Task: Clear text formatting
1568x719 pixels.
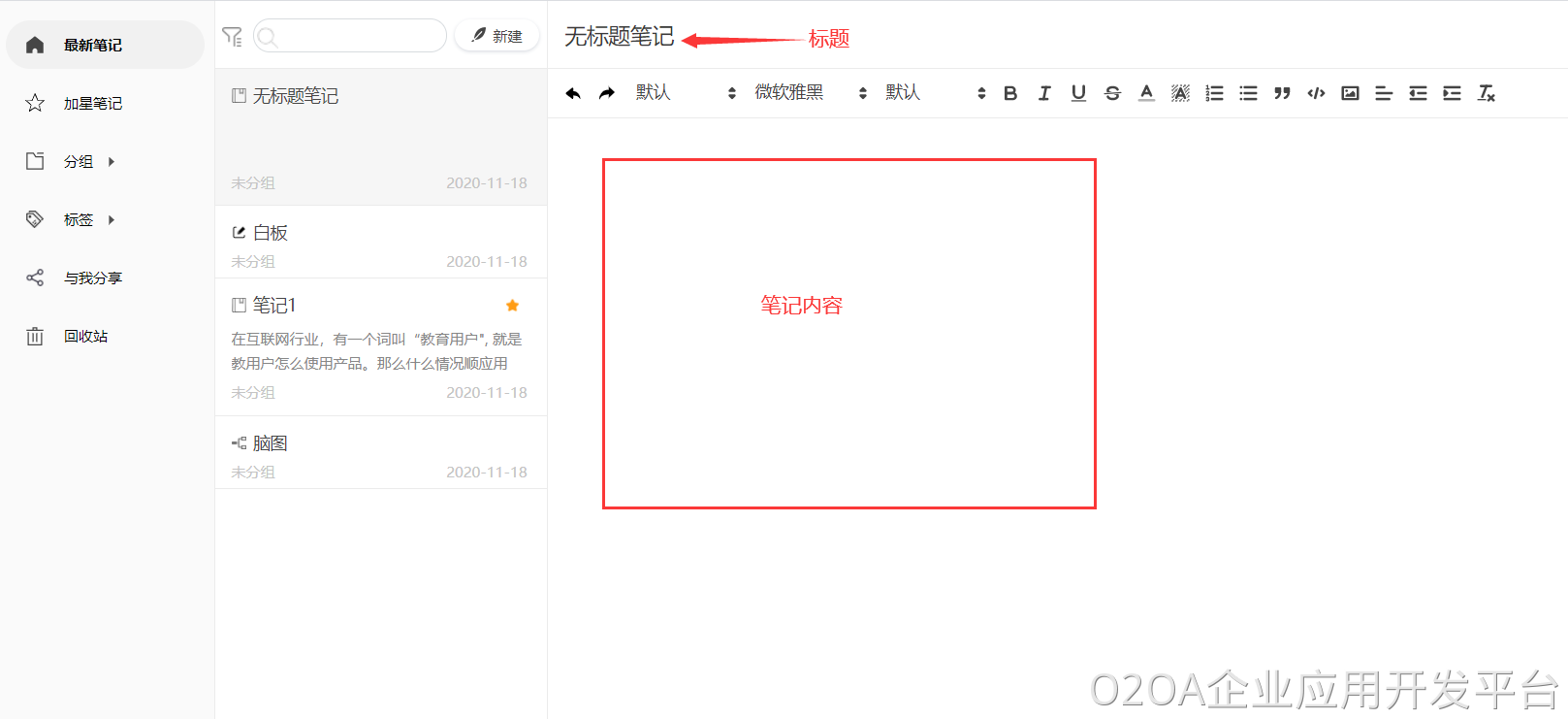Action: [1486, 93]
